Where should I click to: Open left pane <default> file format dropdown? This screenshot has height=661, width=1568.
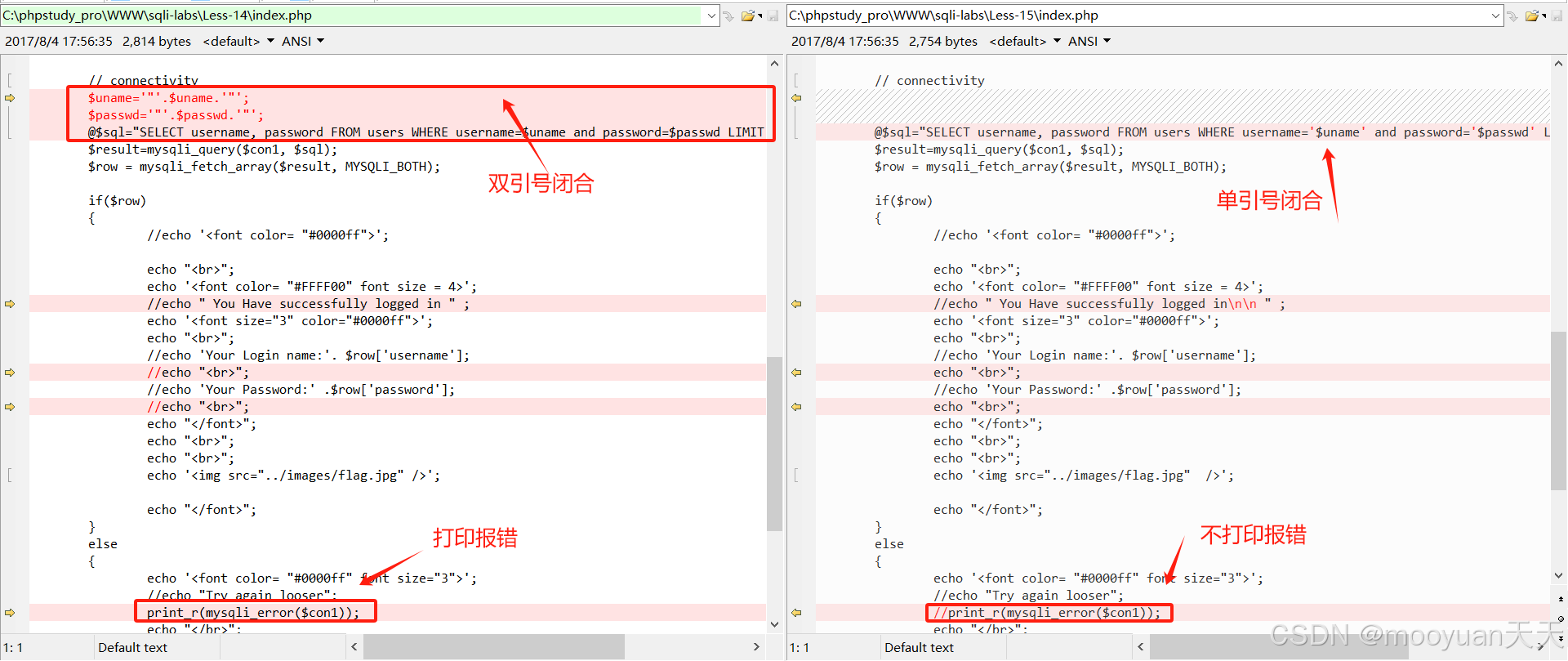238,41
